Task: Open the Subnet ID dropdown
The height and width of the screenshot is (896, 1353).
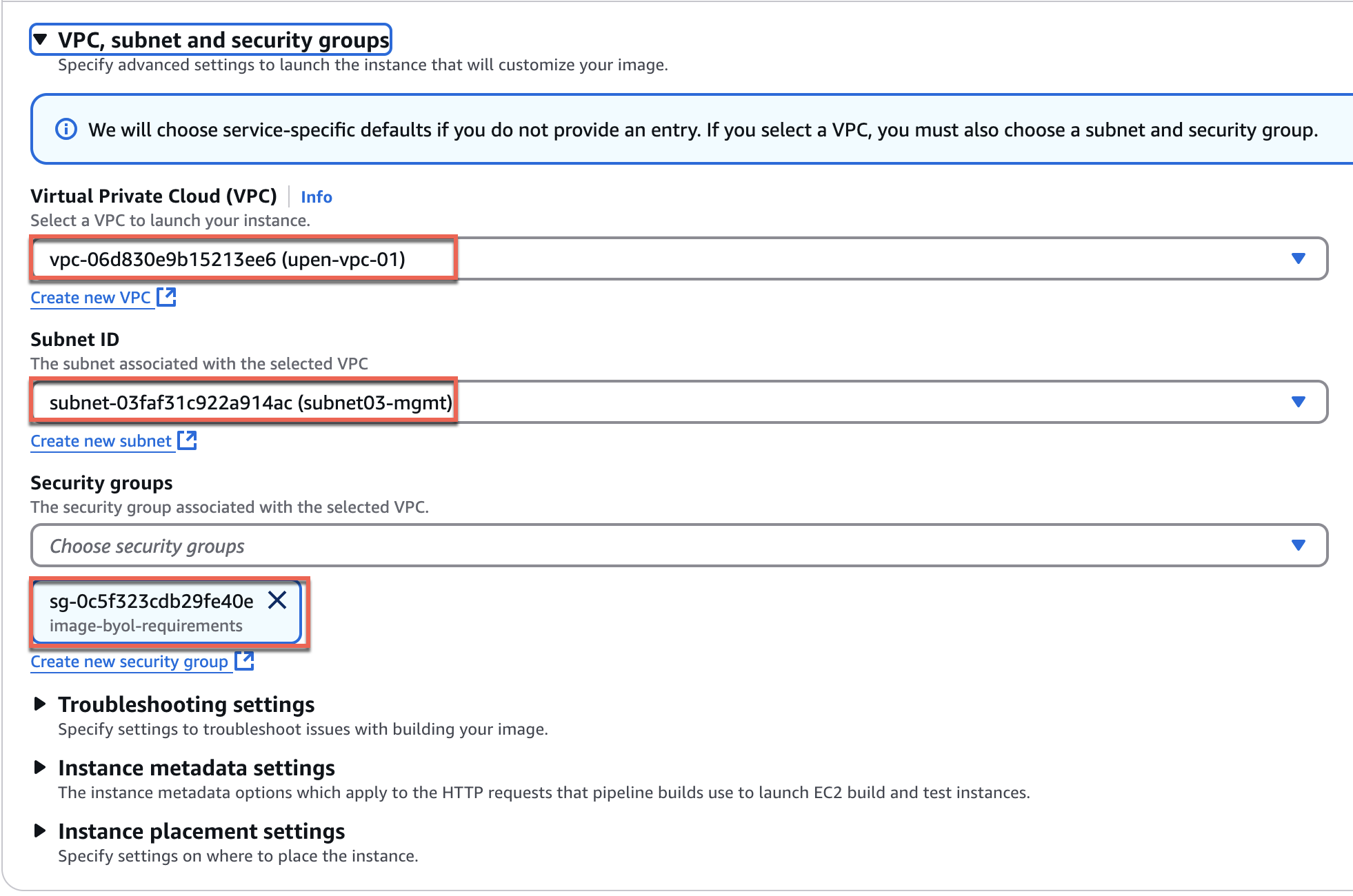Action: (679, 403)
